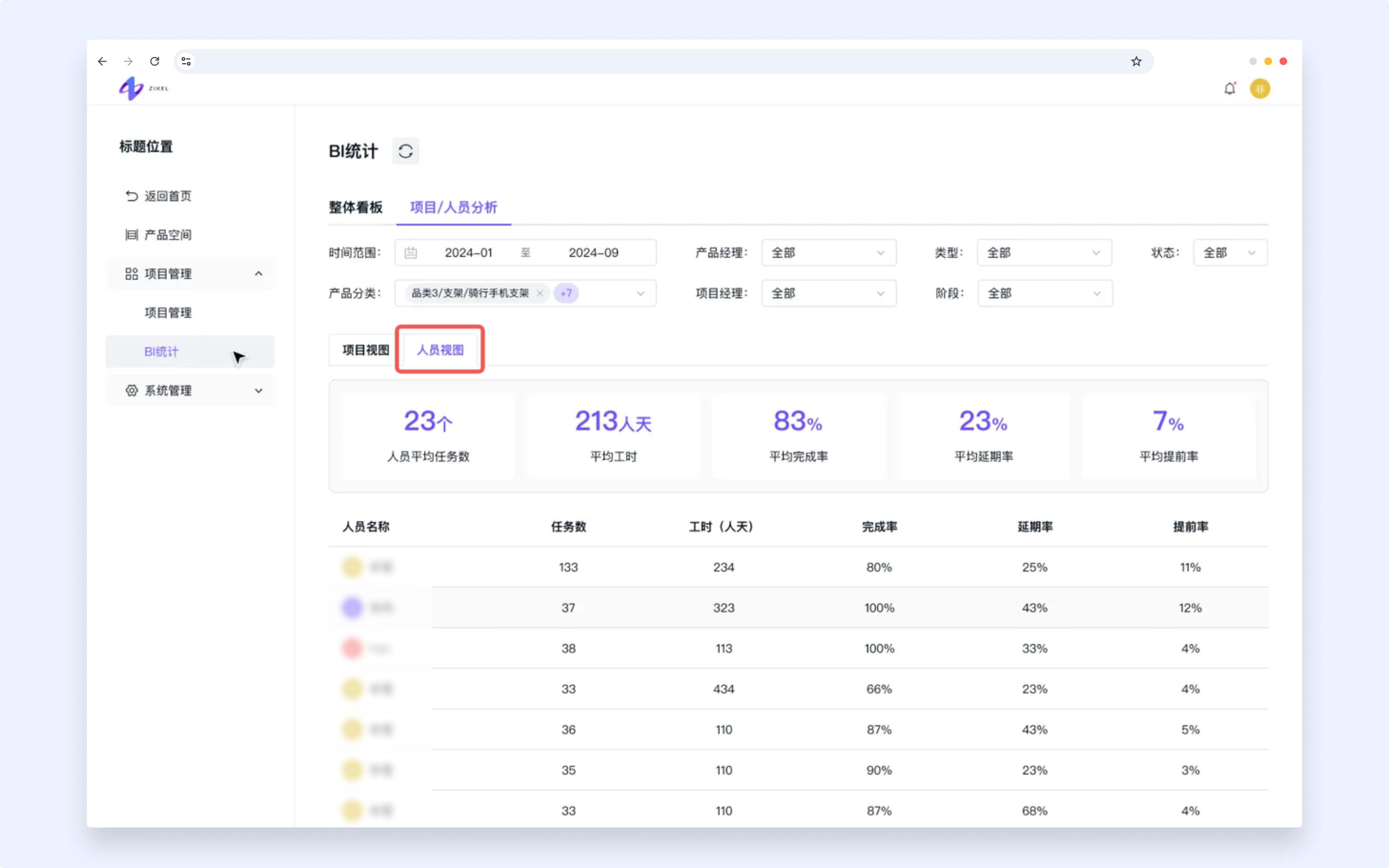
Task: Open the 状态 dropdown
Action: click(1230, 253)
